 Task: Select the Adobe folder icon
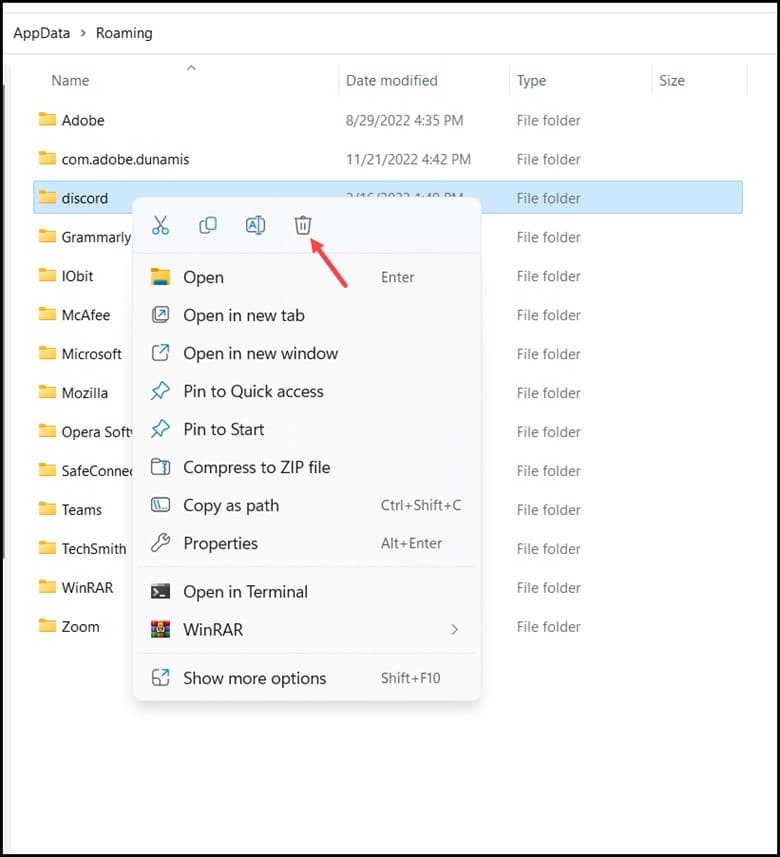47,120
